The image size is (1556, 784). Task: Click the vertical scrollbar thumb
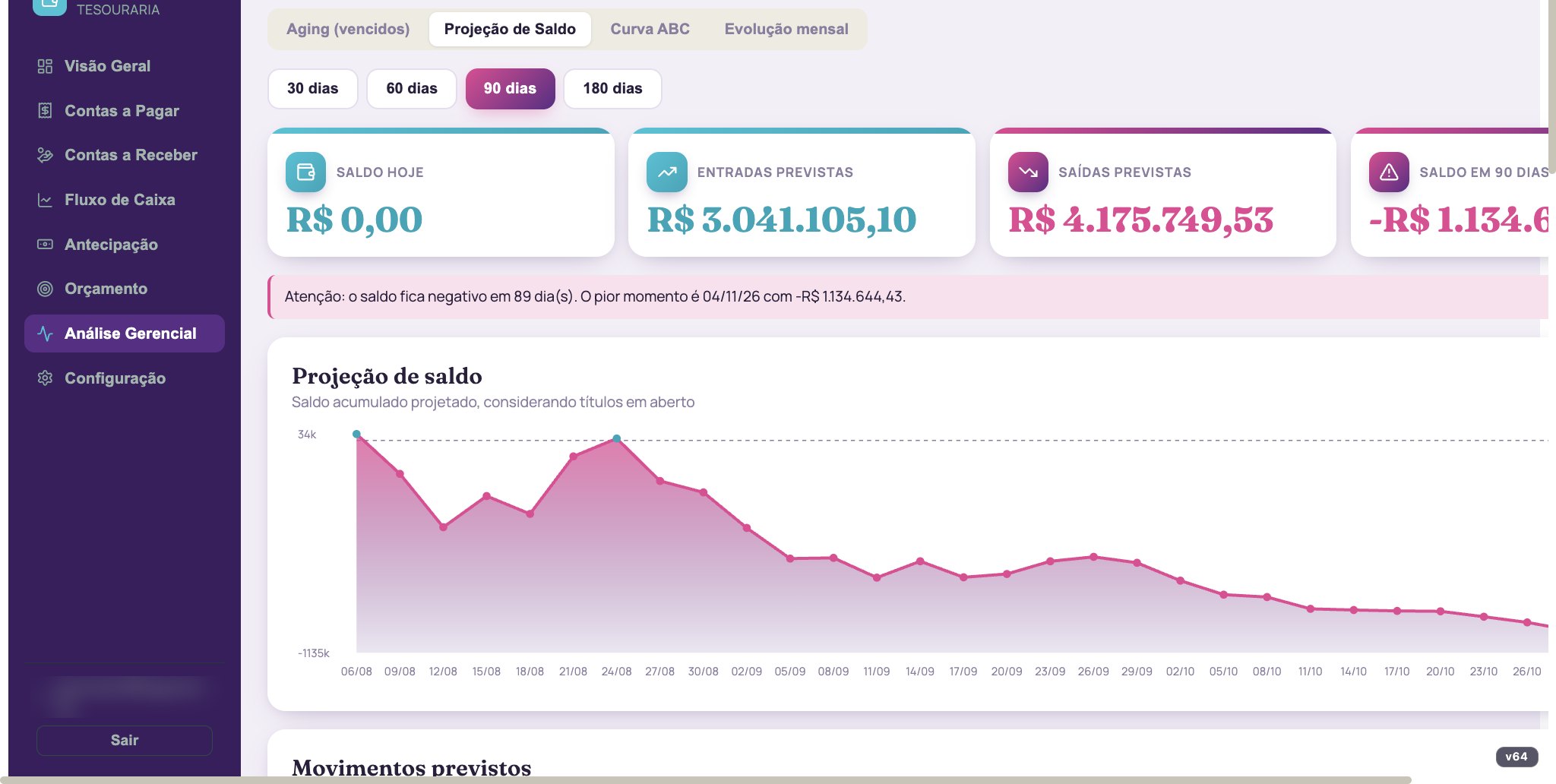[1551, 85]
